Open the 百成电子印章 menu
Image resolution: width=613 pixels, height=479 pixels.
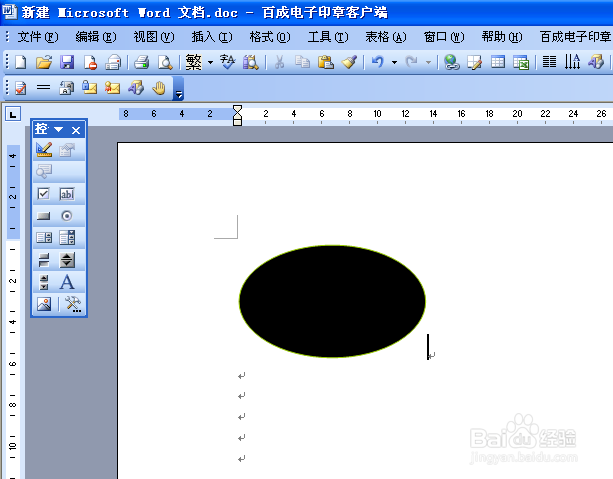coord(575,37)
